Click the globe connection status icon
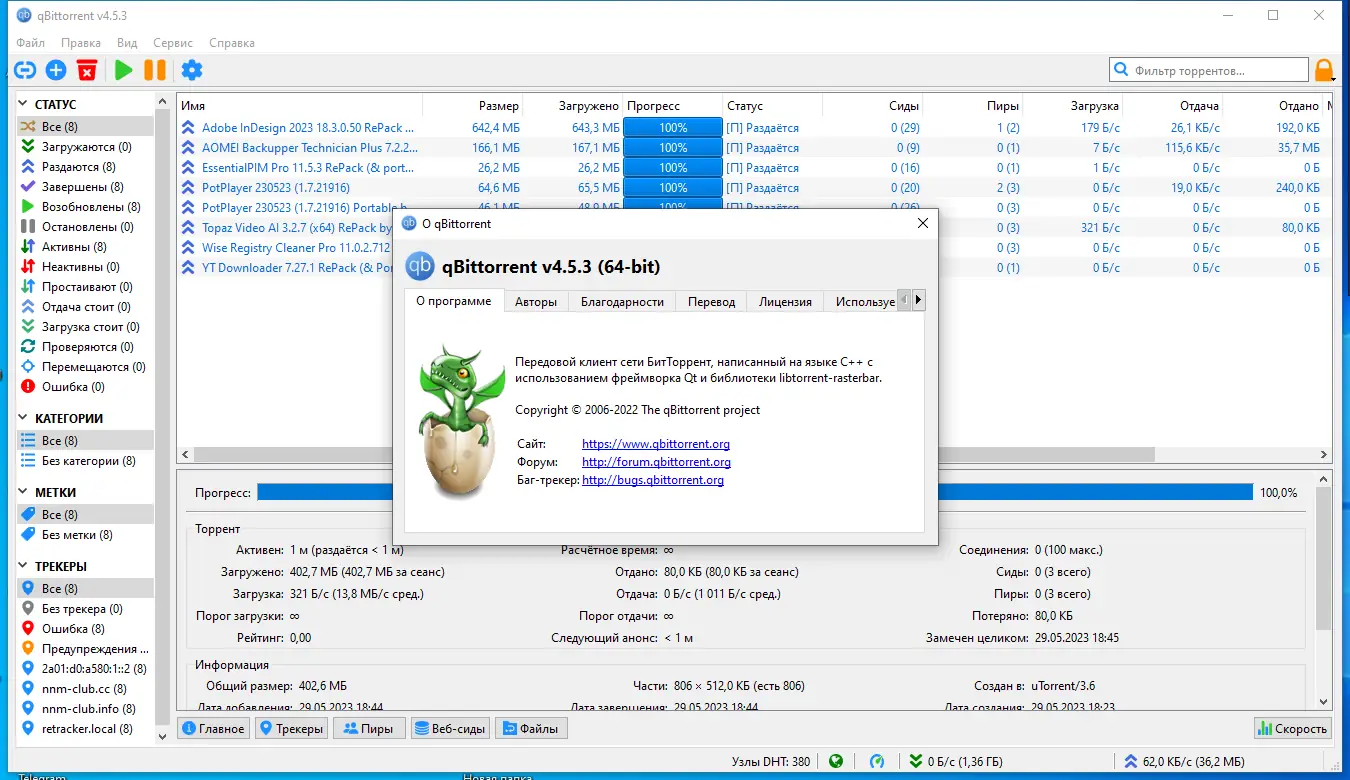The height and width of the screenshot is (780, 1350). pyautogui.click(x=836, y=761)
